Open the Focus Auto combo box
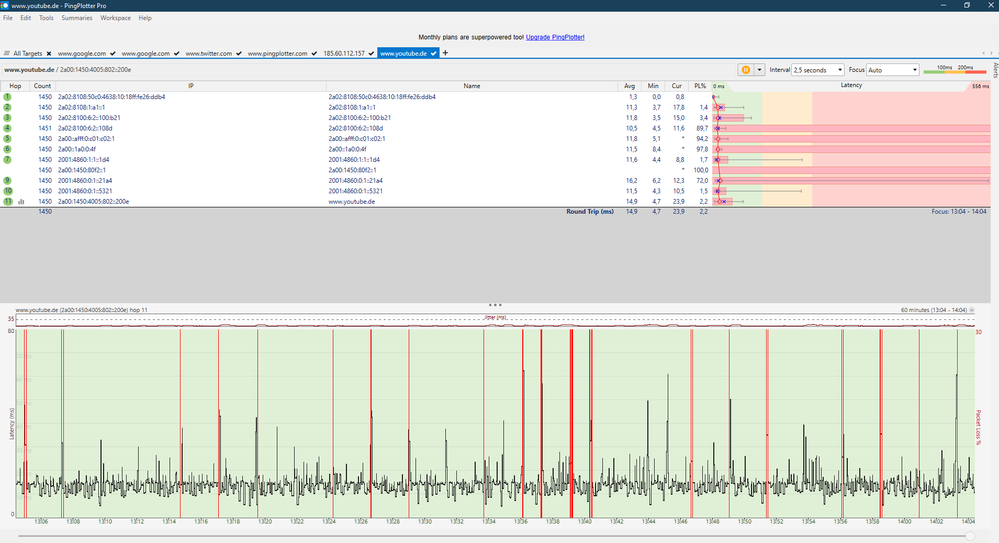 click(893, 70)
